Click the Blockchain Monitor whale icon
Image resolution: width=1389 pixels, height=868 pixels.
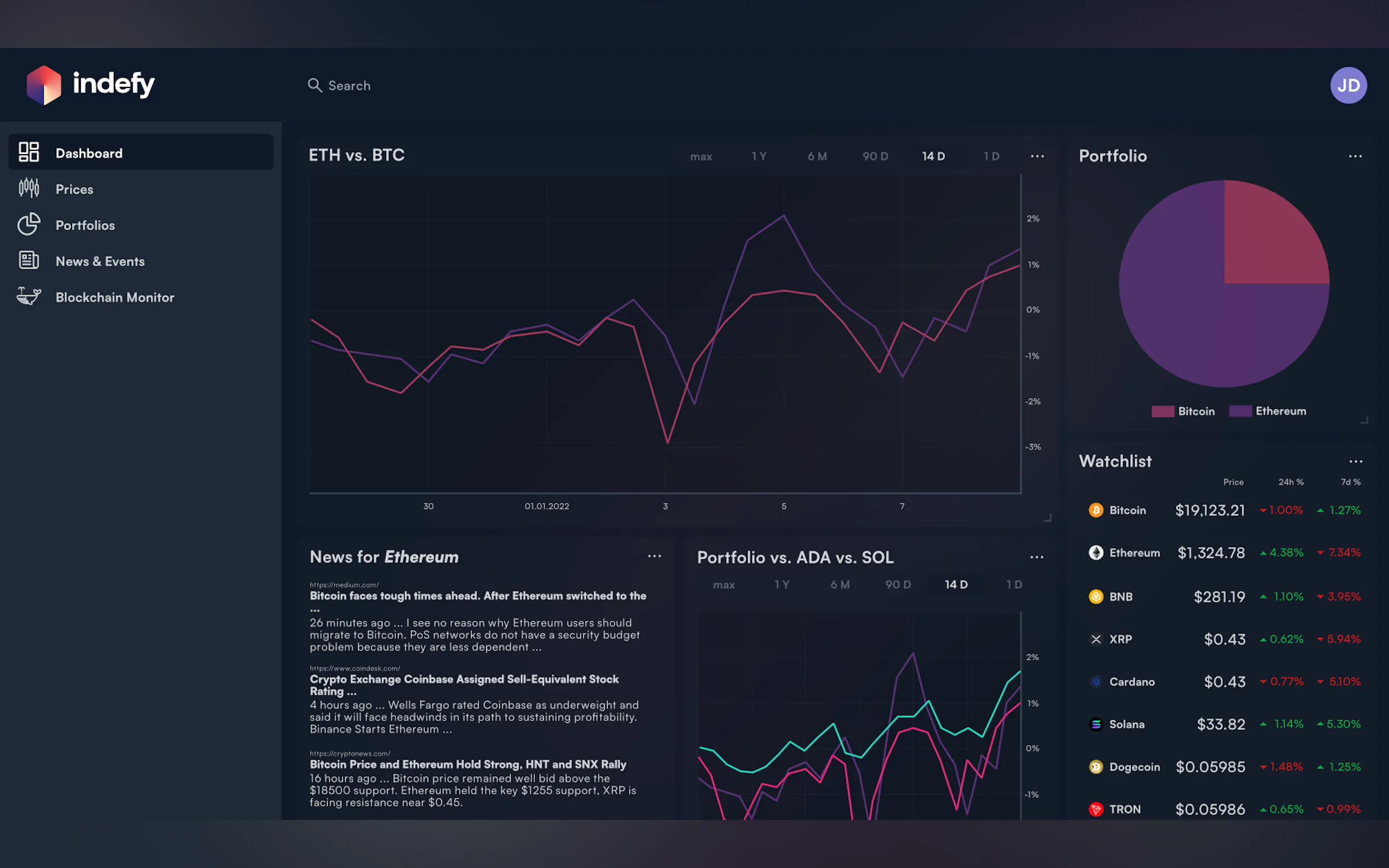tap(29, 296)
